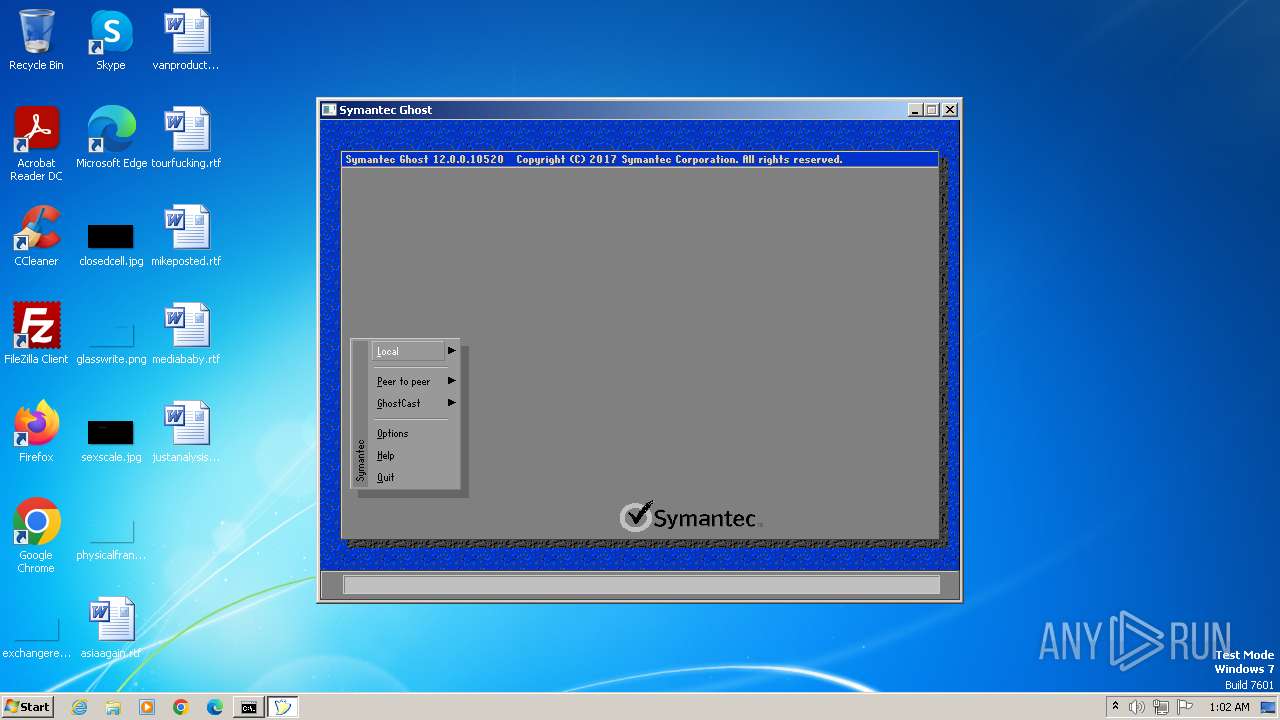Screen dimensions: 1280x720
Task: Maximize the Symantec Ghost window
Action: pyautogui.click(x=932, y=110)
